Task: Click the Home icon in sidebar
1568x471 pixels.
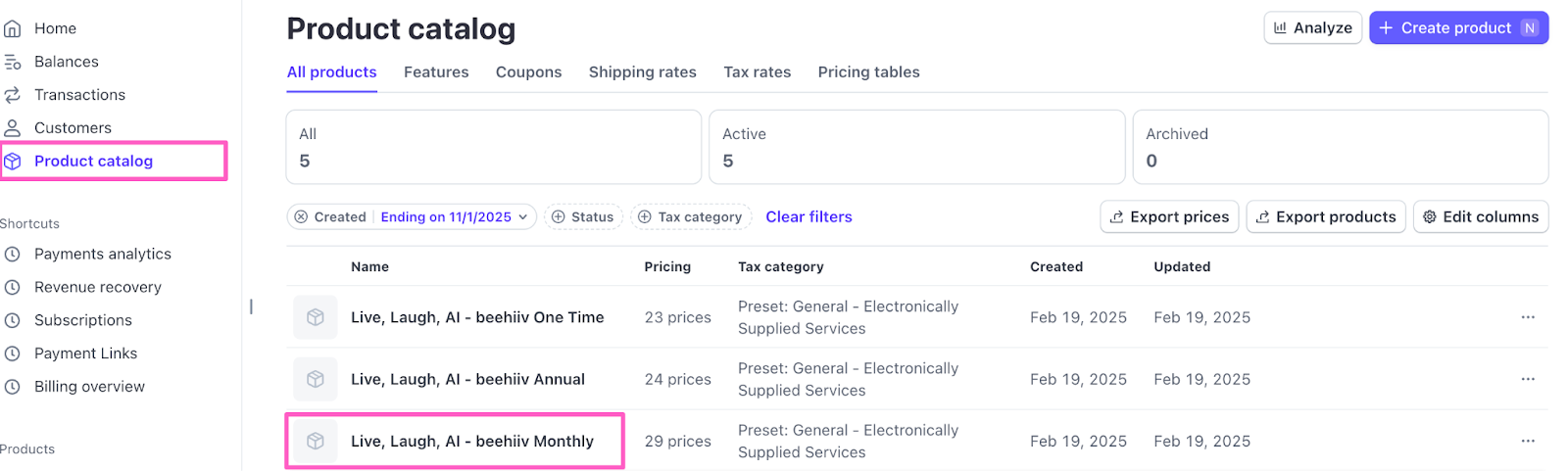Action: [13, 28]
